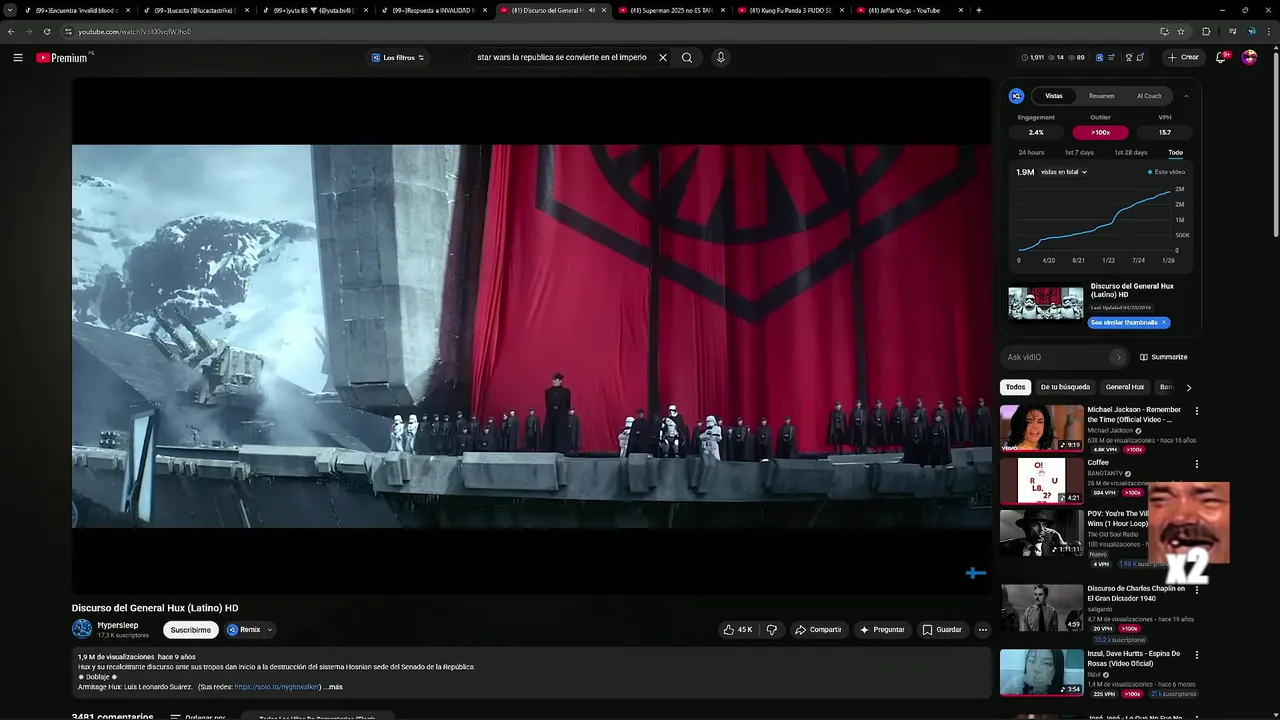The image size is (1280, 720).
Task: Select the 1st 28 days range
Action: (x=1131, y=153)
